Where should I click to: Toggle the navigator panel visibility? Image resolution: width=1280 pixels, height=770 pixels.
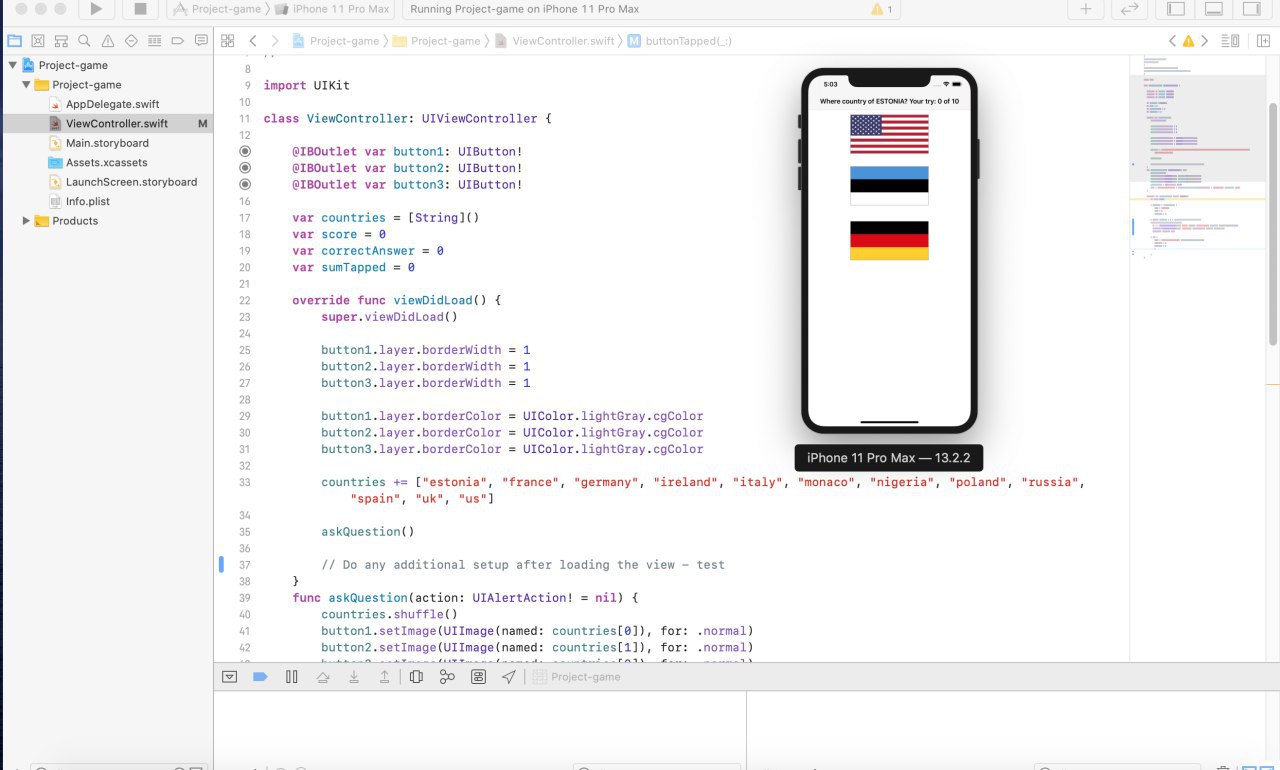coord(1176,9)
